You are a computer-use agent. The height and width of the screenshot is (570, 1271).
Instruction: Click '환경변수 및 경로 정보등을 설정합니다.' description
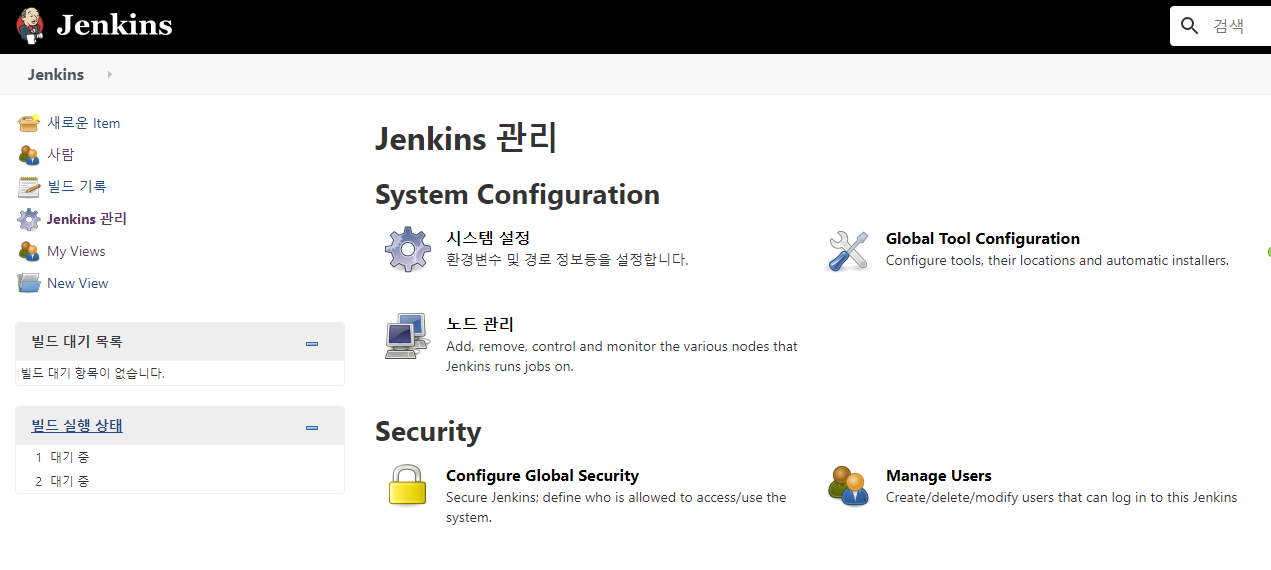click(x=567, y=260)
